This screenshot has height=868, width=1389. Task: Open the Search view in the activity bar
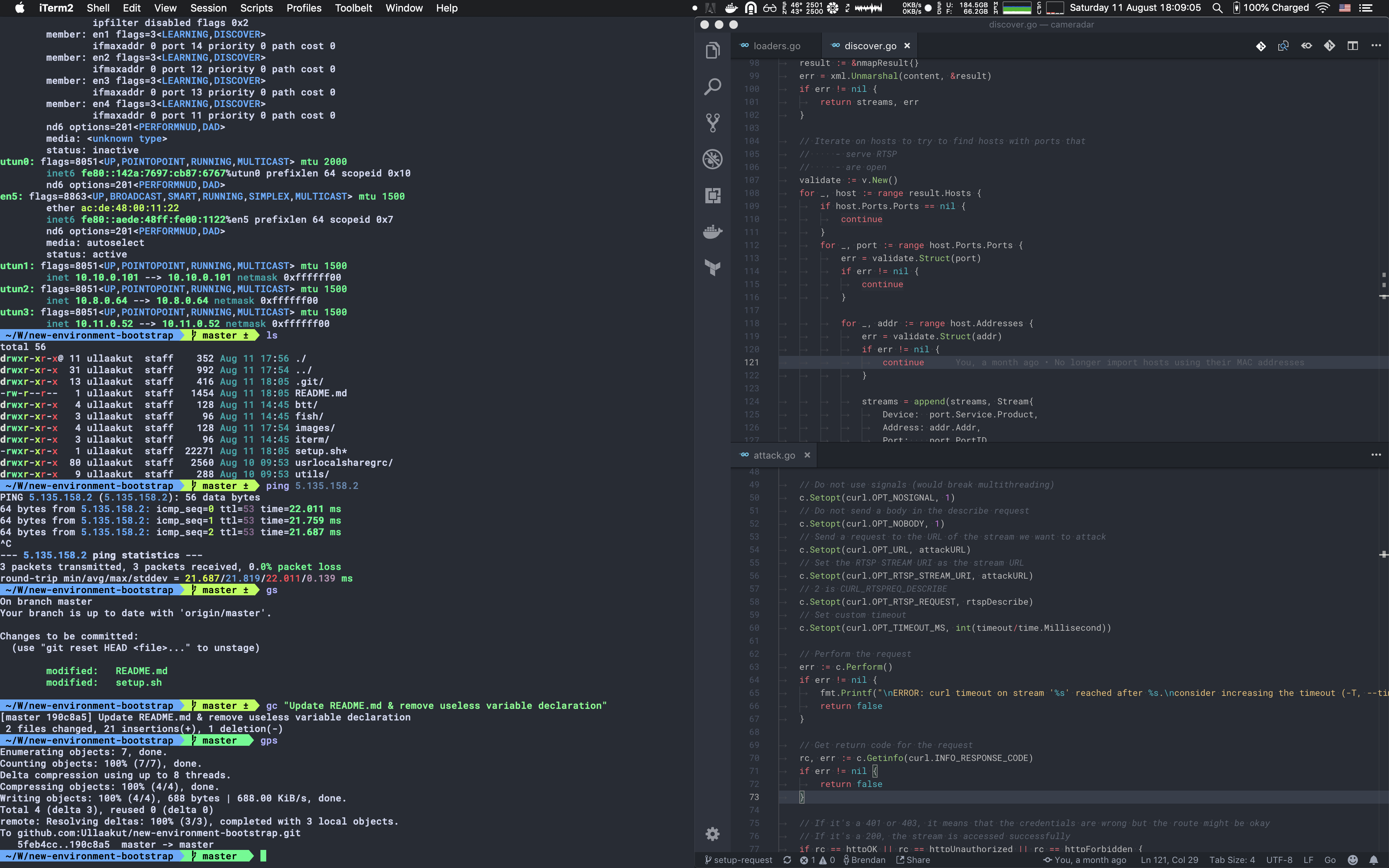pyautogui.click(x=712, y=87)
